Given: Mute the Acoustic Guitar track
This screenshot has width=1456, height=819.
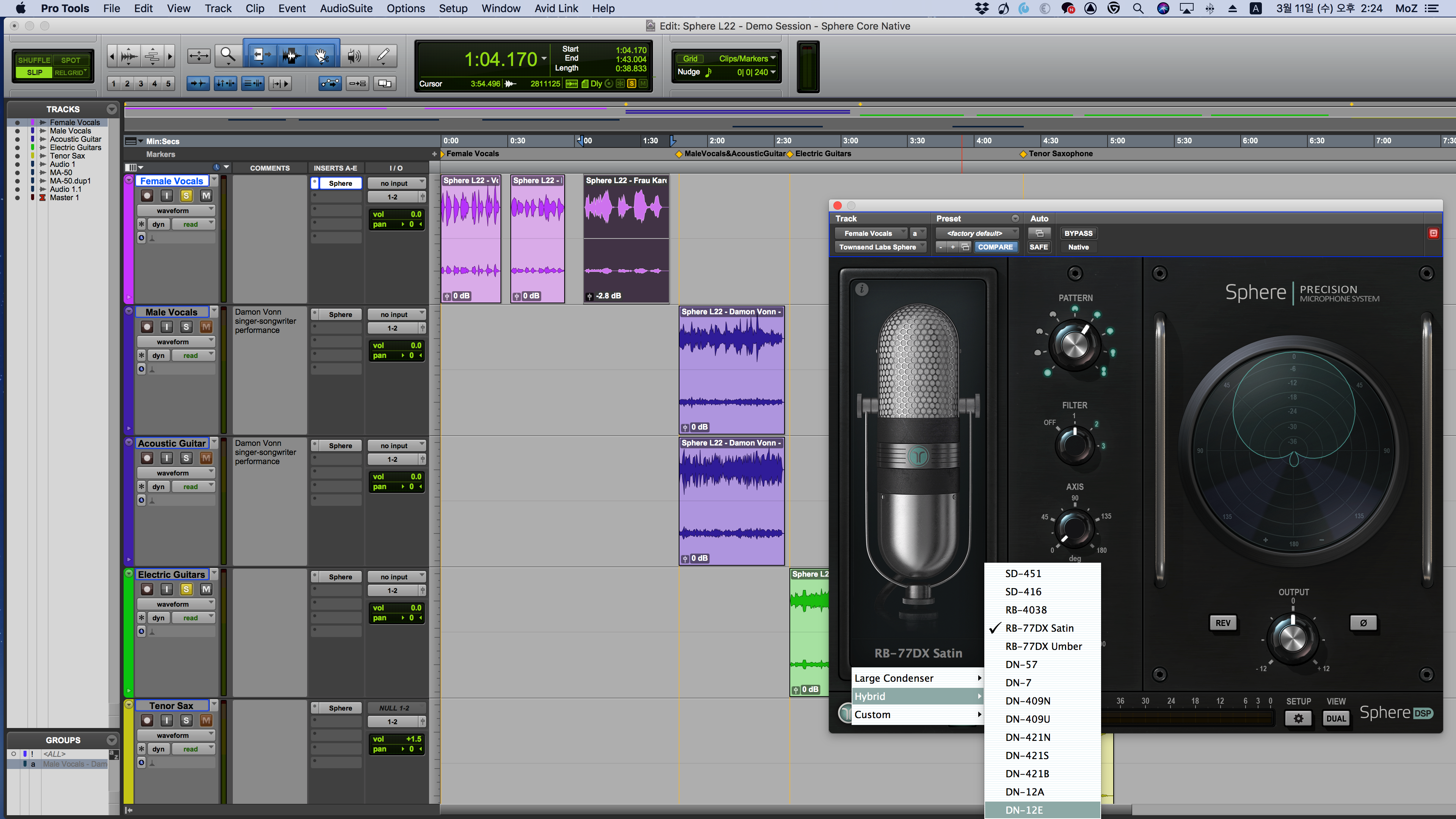Looking at the screenshot, I should click(x=206, y=458).
